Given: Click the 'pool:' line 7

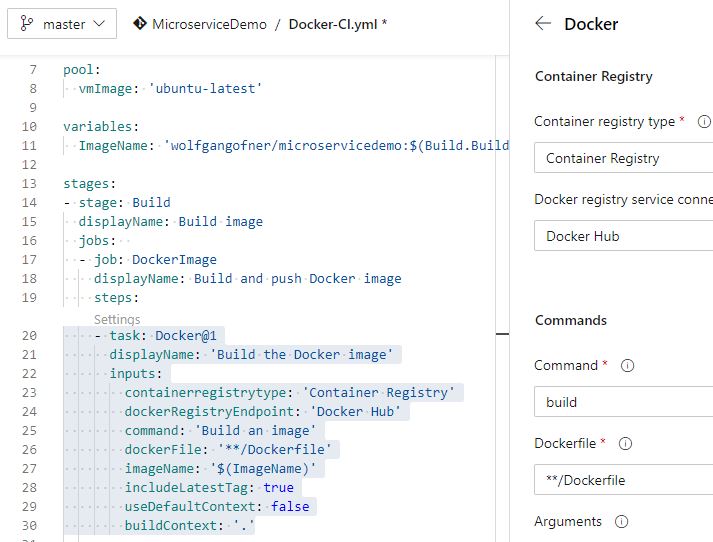Looking at the screenshot, I should point(82,70).
